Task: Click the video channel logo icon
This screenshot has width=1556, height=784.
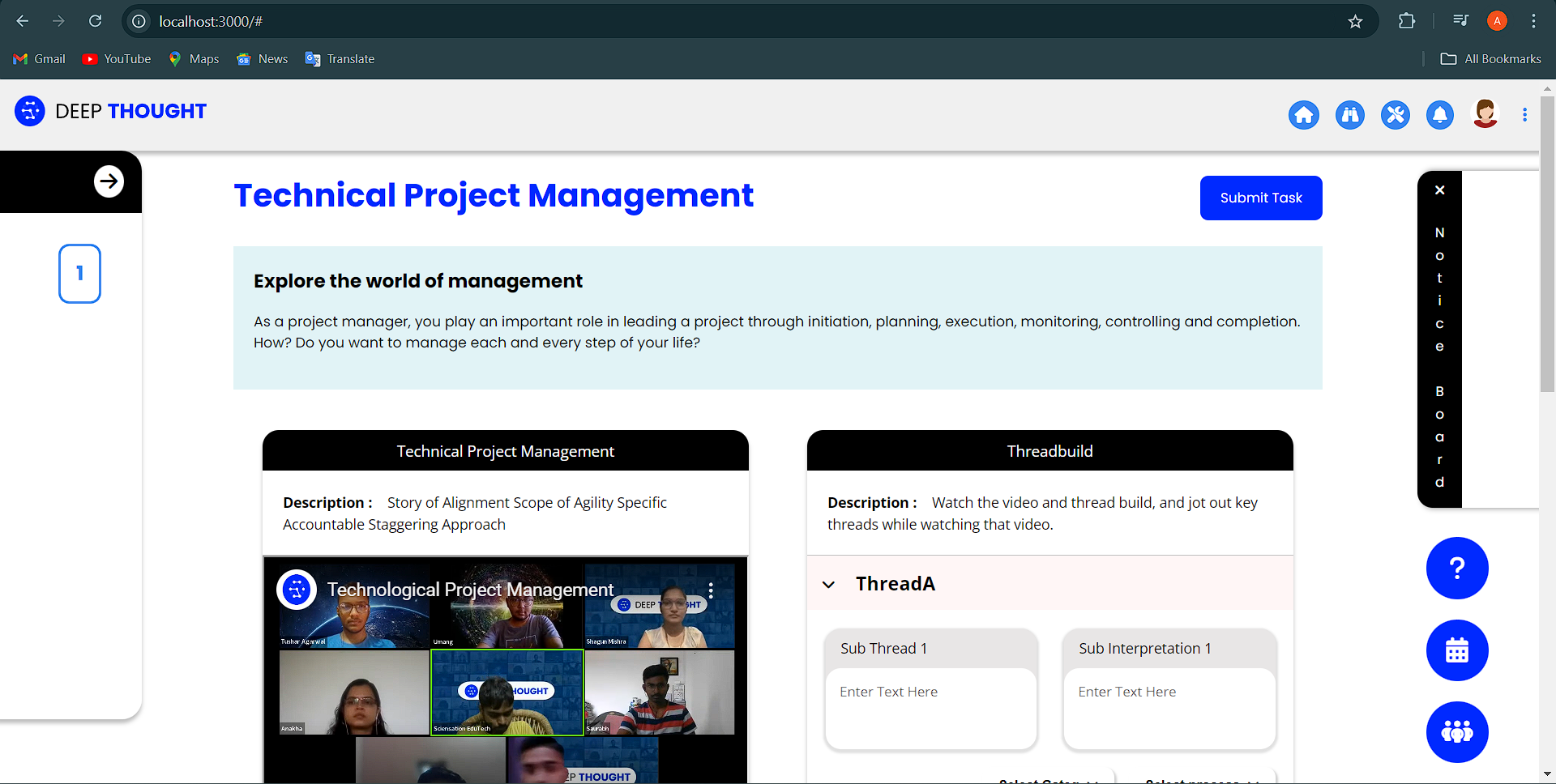Action: click(x=297, y=590)
